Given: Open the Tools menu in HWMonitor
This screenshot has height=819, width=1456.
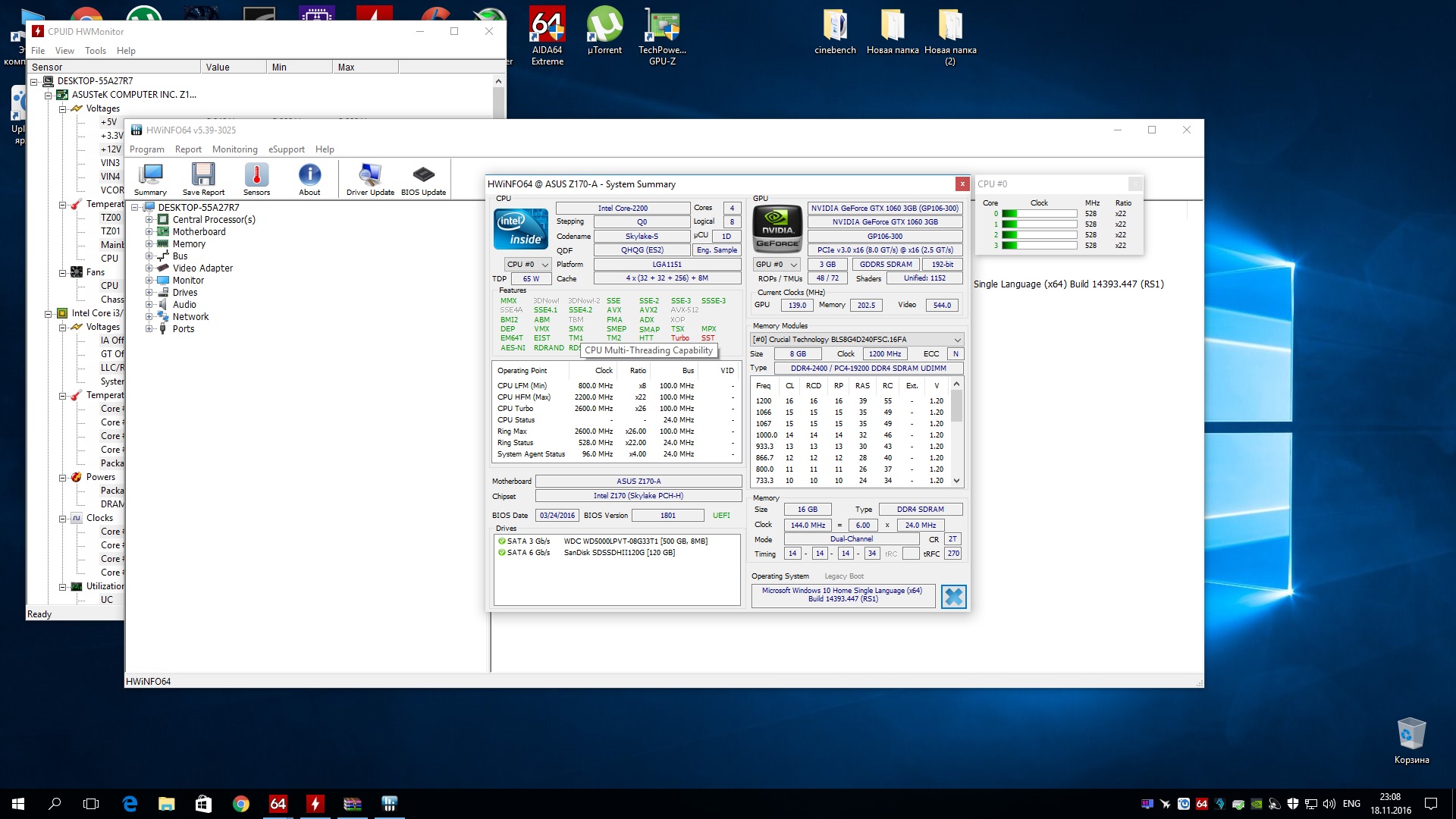Looking at the screenshot, I should 96,51.
